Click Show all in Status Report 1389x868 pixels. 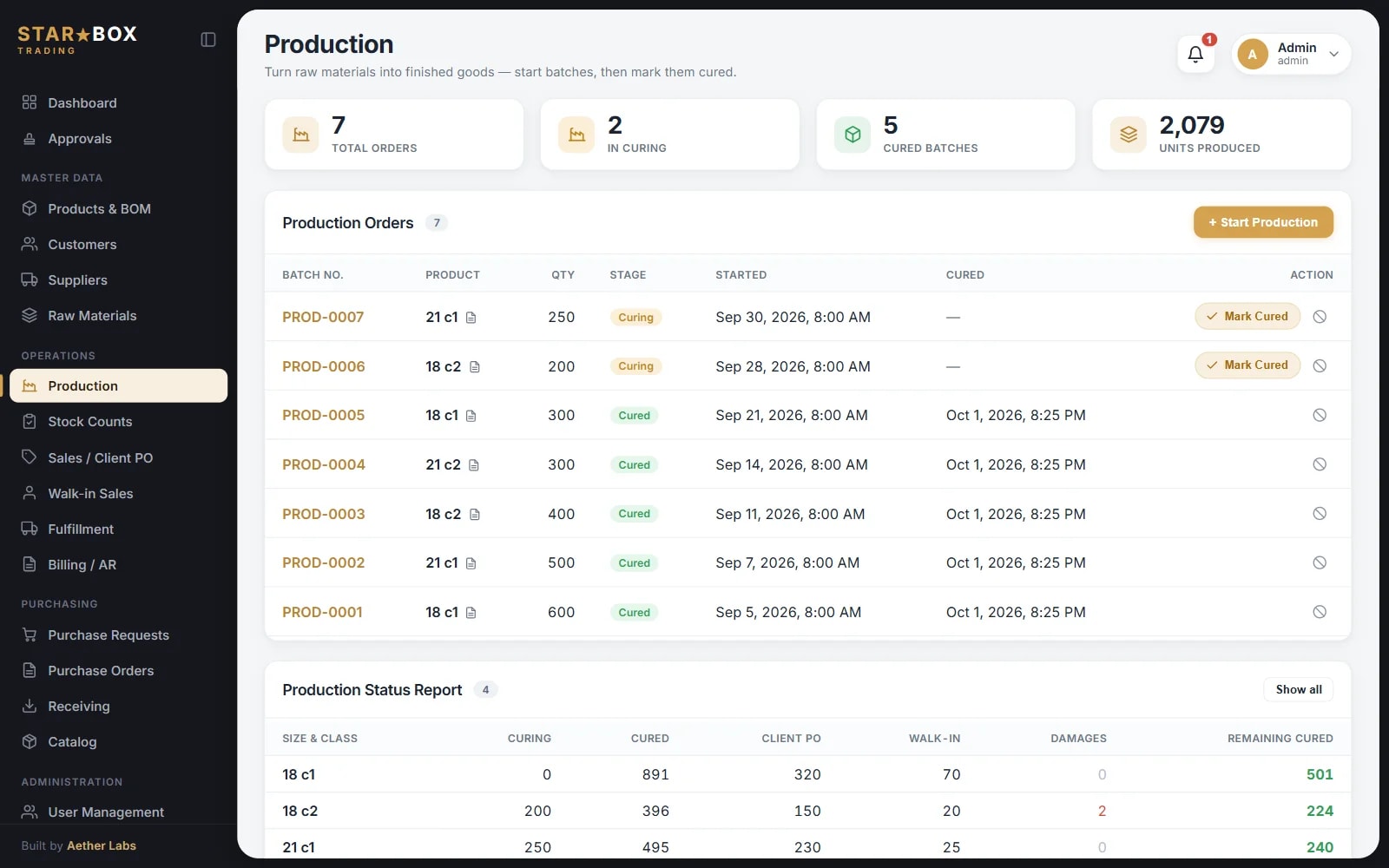1299,689
